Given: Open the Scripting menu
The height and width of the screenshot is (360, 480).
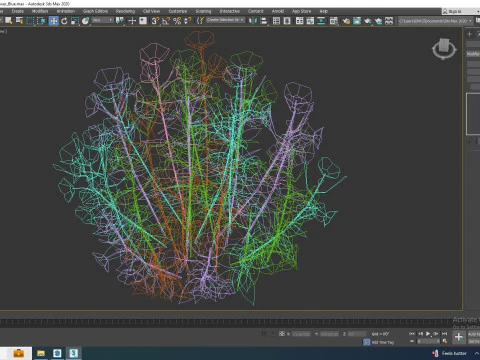Looking at the screenshot, I should (x=203, y=11).
